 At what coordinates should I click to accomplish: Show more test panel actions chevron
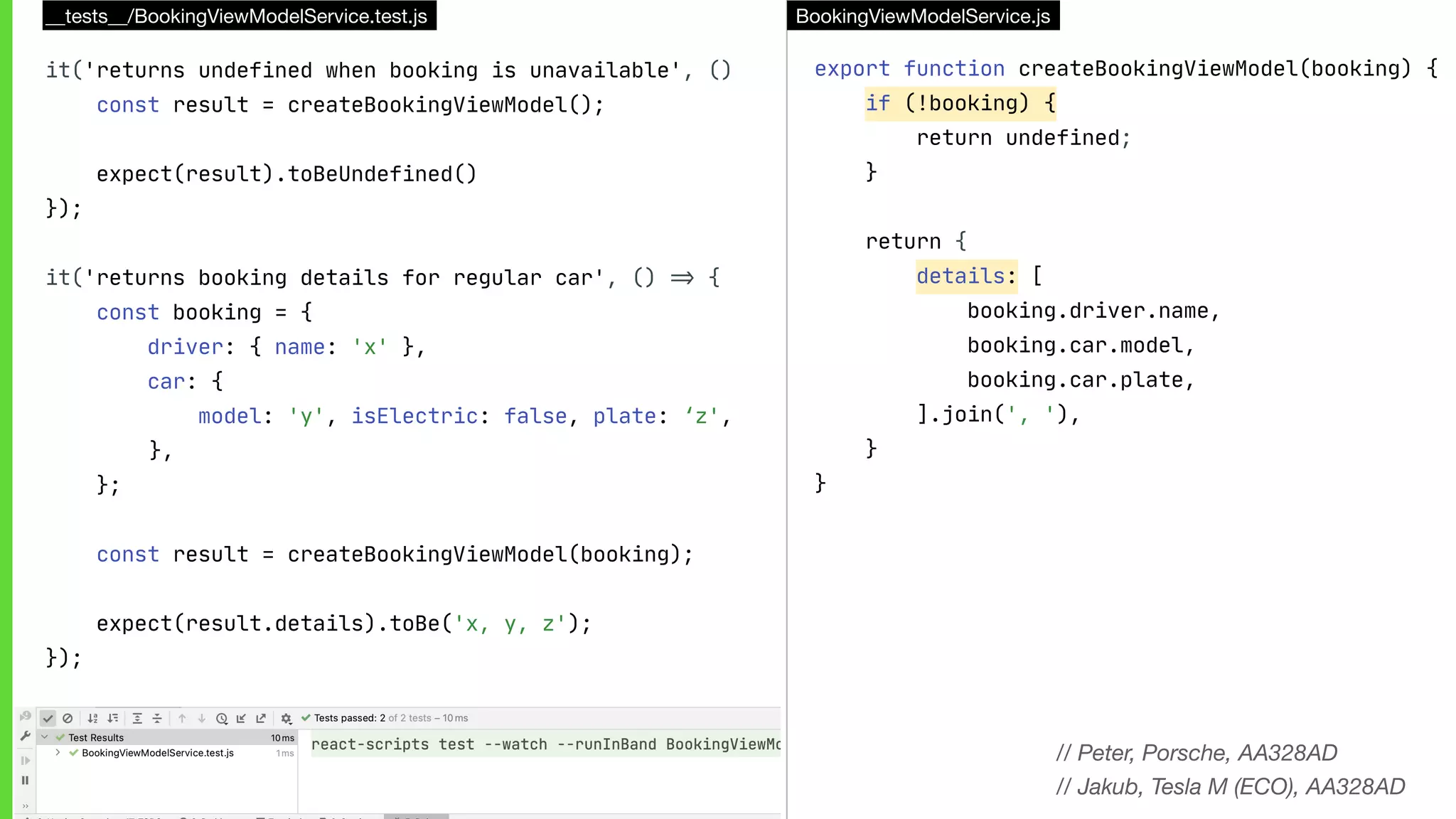(25, 805)
